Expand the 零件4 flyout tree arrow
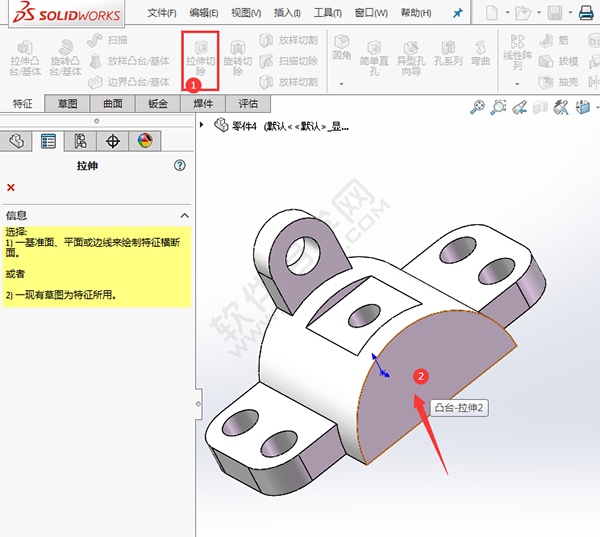 201,125
